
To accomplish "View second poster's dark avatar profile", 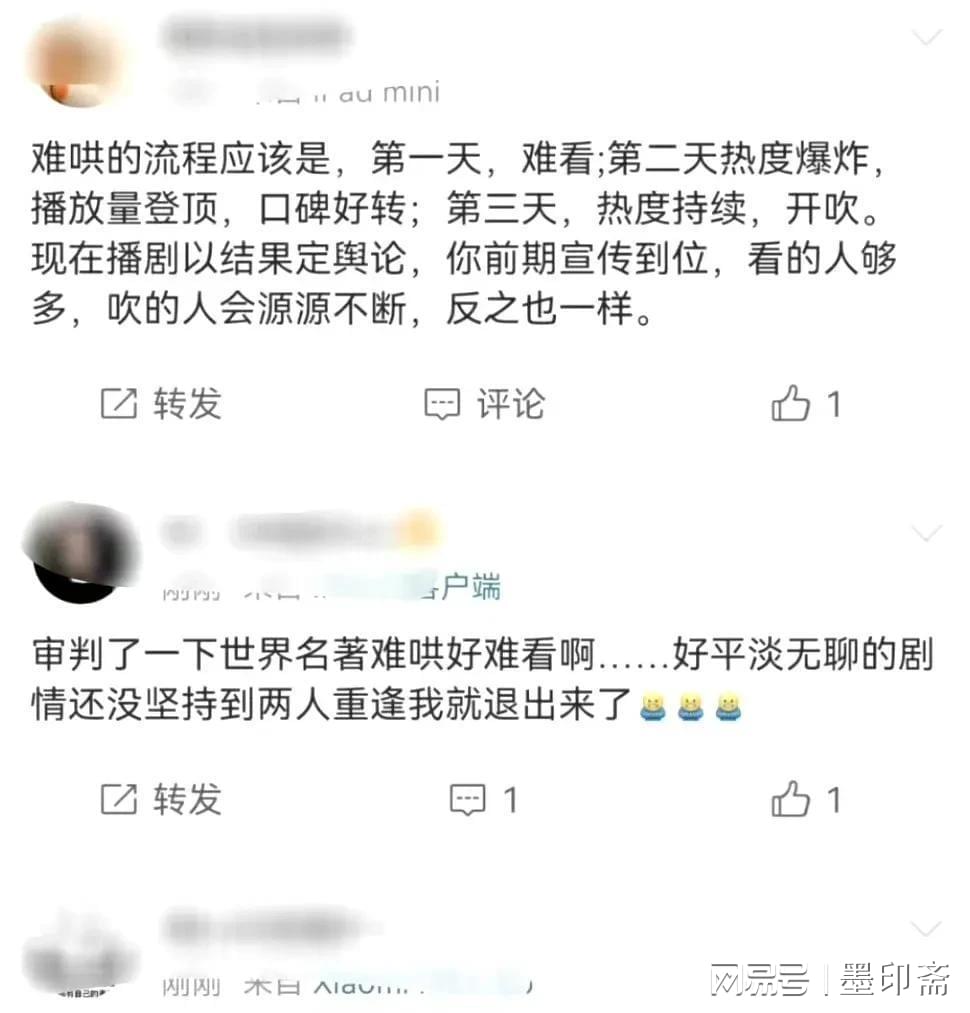I will (x=81, y=552).
